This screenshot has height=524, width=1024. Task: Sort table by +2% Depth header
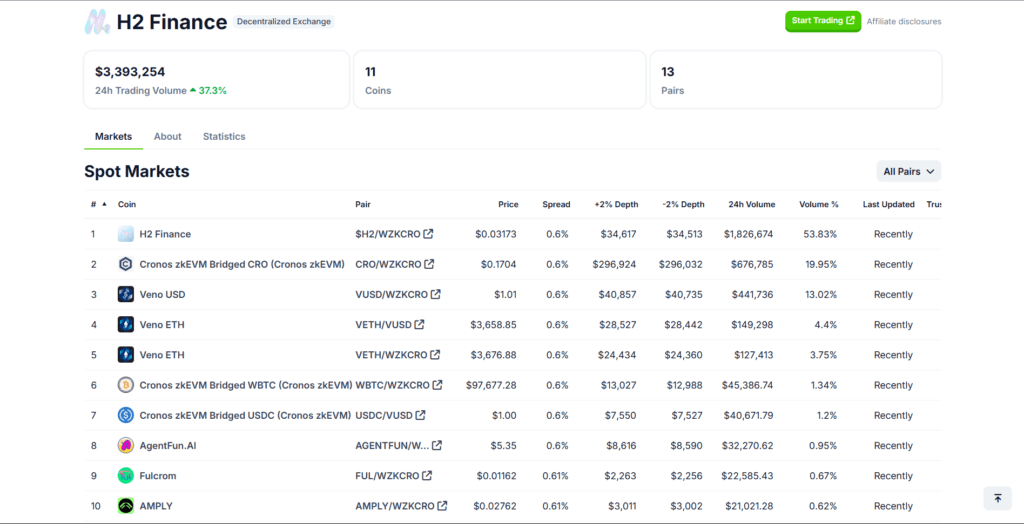(616, 205)
